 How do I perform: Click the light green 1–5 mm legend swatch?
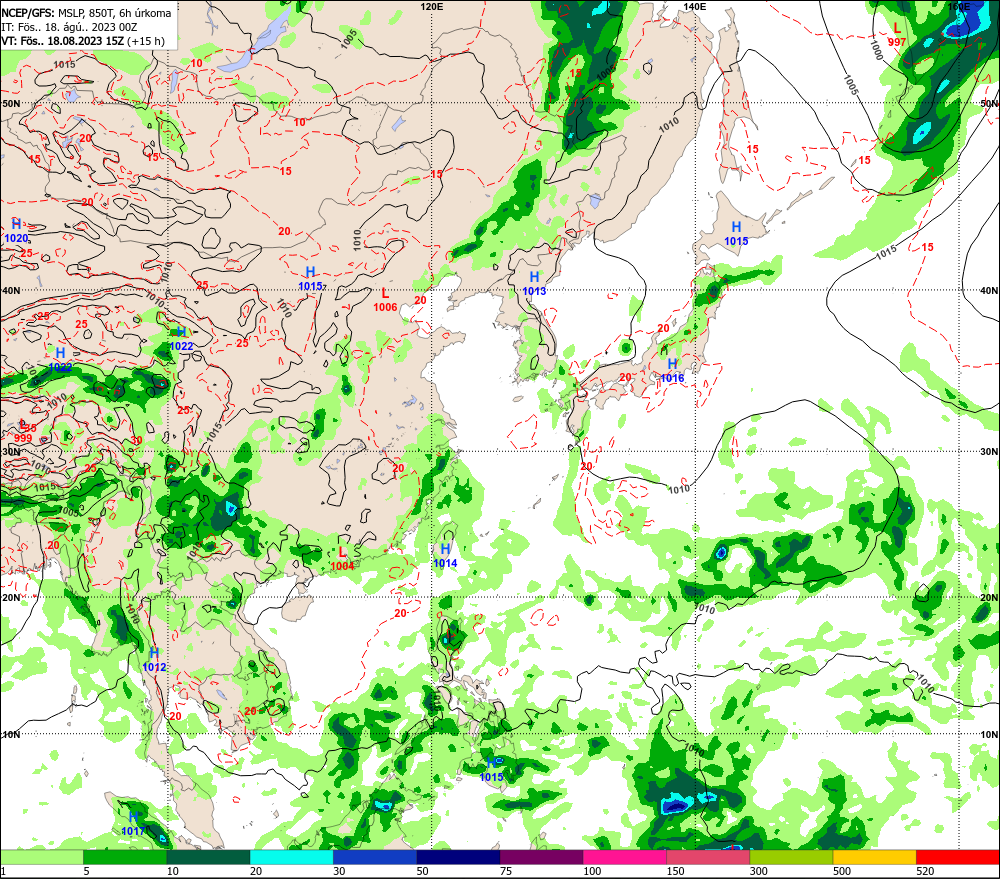(42, 857)
